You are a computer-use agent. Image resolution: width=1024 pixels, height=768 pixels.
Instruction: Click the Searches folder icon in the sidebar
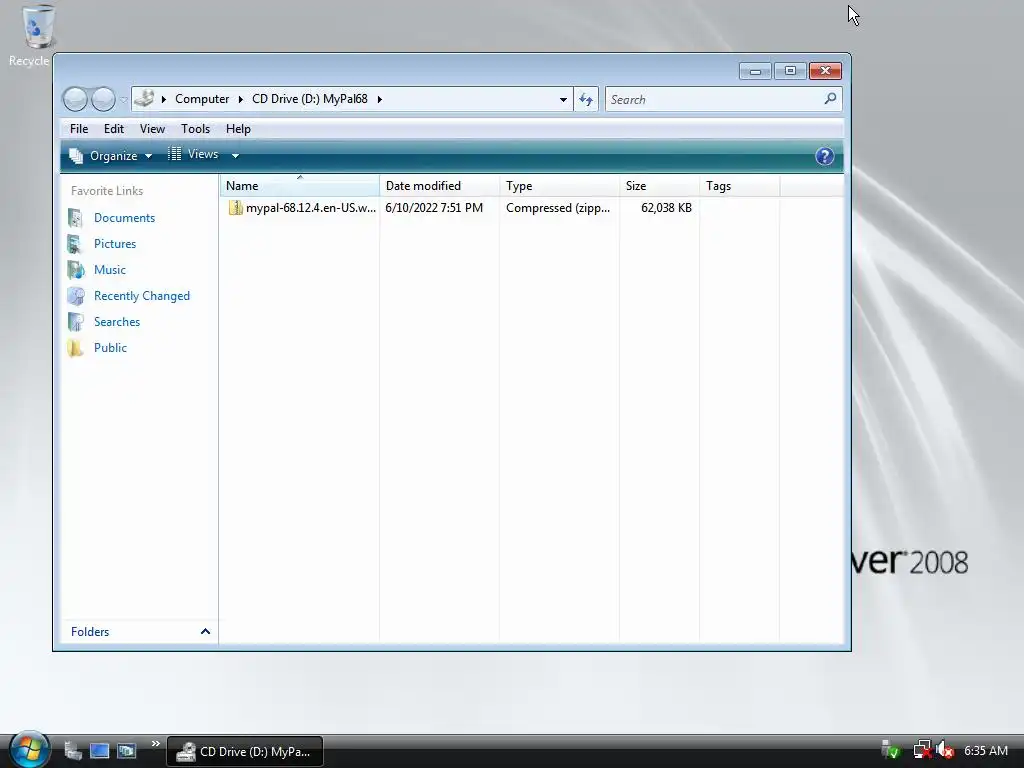76,321
